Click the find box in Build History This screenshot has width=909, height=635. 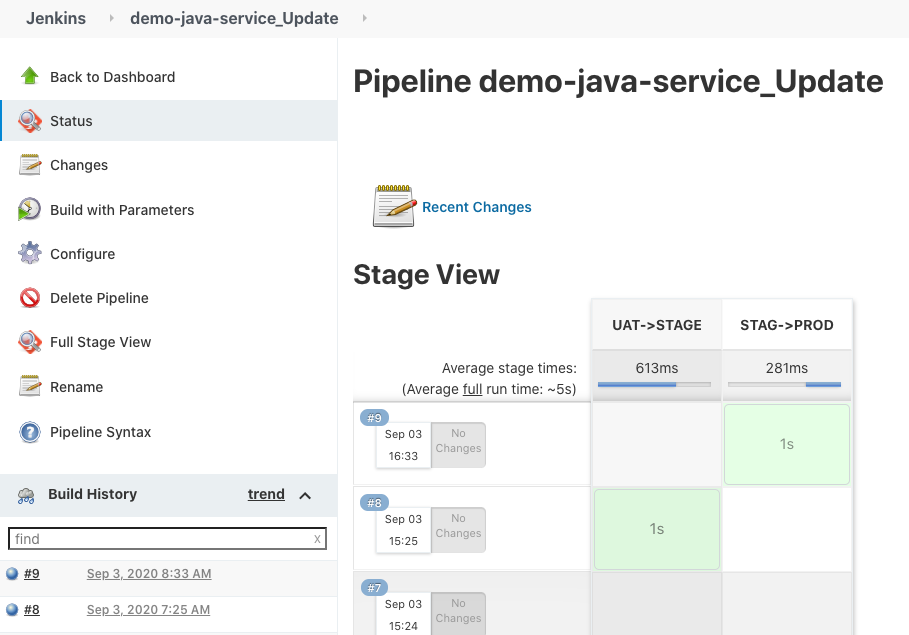click(x=160, y=539)
